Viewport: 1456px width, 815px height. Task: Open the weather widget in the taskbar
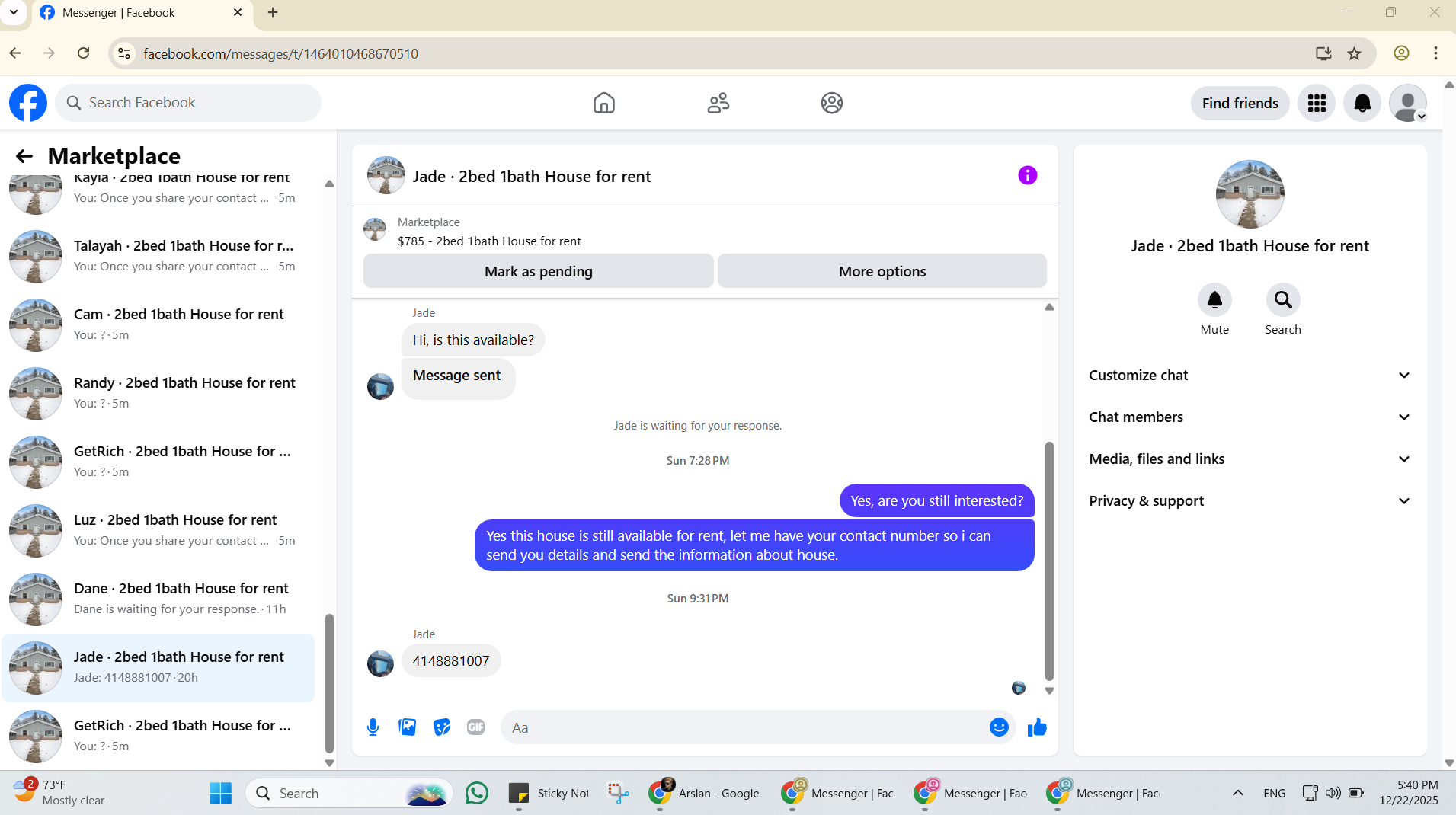(x=59, y=793)
